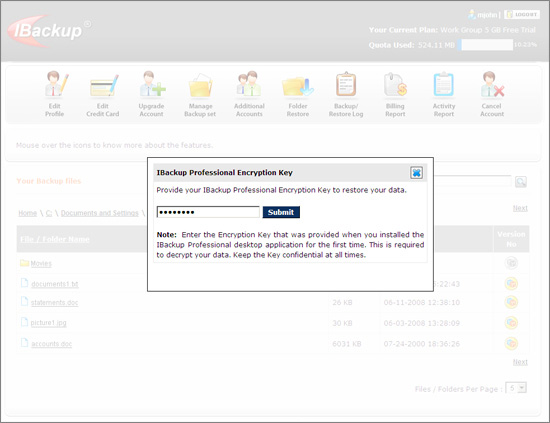Click the 06-11-2008 12:38:10 date cell
This screenshot has width=550, height=423.
pos(422,302)
